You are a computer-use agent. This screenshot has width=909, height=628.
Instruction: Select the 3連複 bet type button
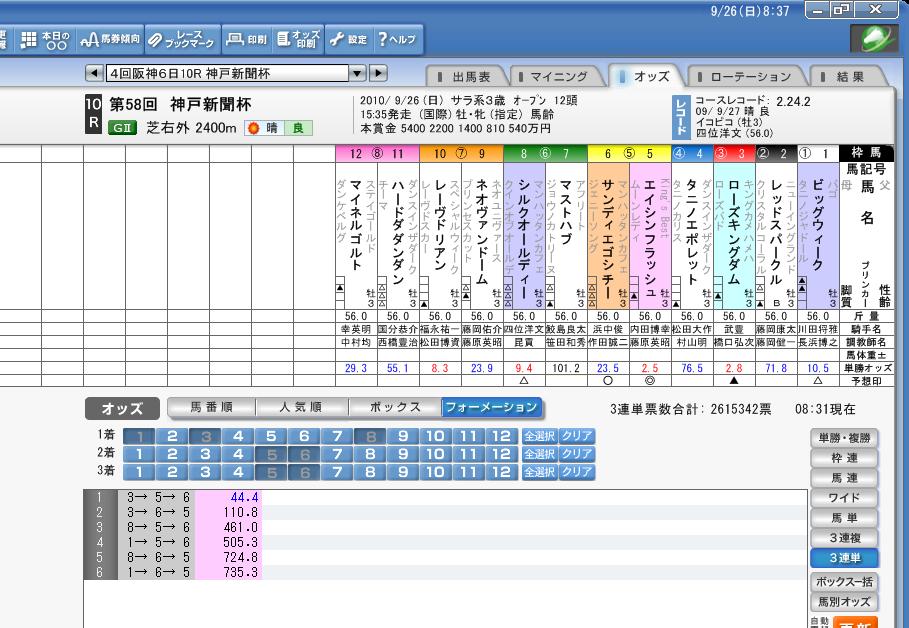pyautogui.click(x=845, y=538)
